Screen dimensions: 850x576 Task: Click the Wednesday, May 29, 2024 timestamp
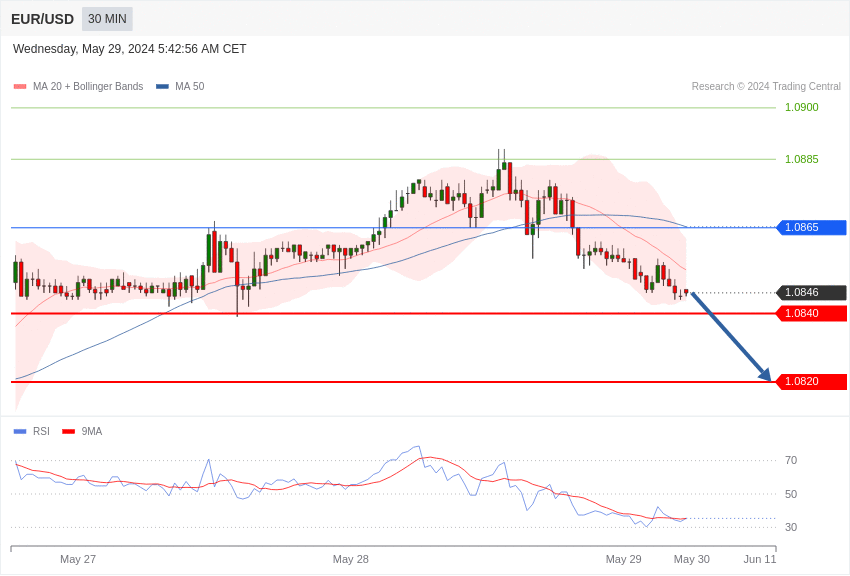pos(130,49)
